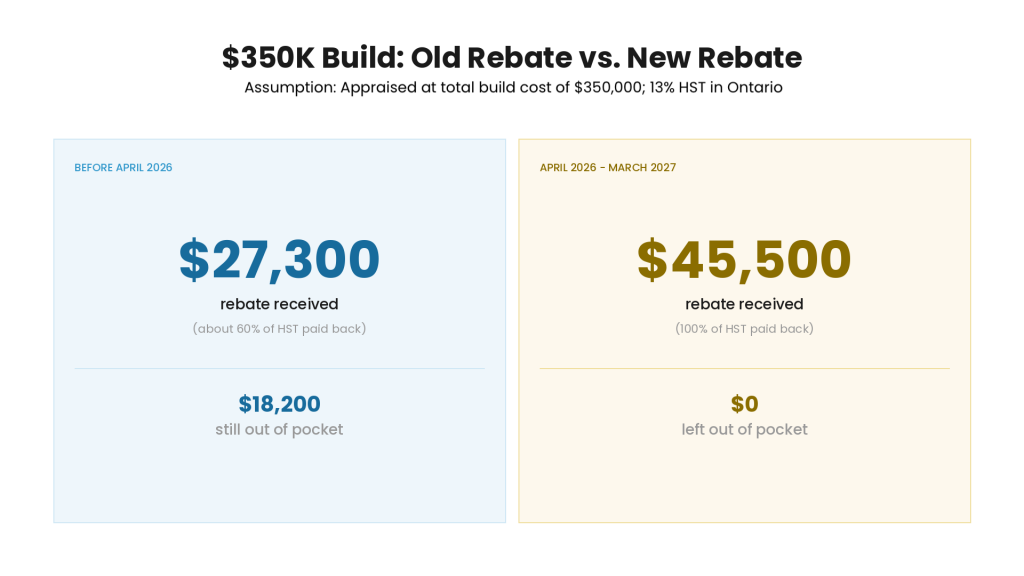Click 'rebate received' text in yellow card
Screen dimensions: 1024x576
[x=744, y=304]
